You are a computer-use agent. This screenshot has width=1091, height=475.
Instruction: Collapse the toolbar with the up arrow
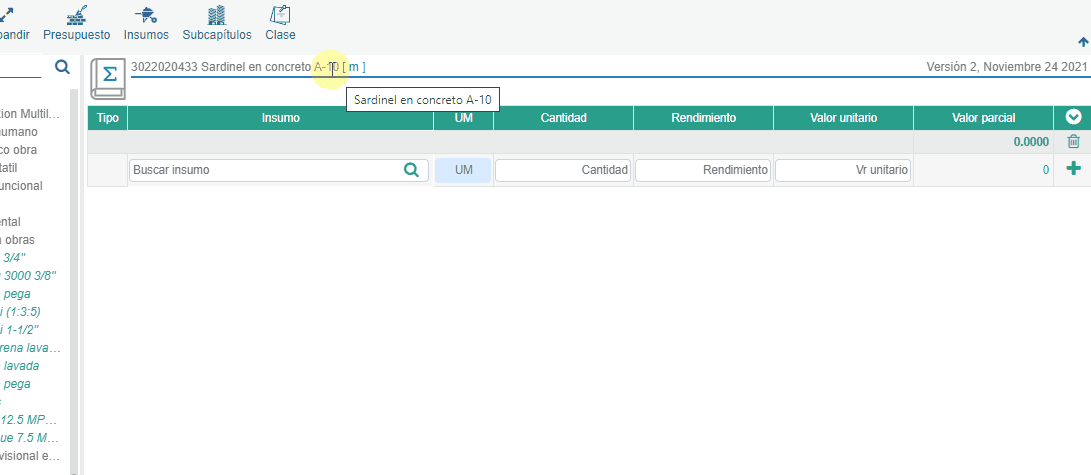click(x=1083, y=42)
